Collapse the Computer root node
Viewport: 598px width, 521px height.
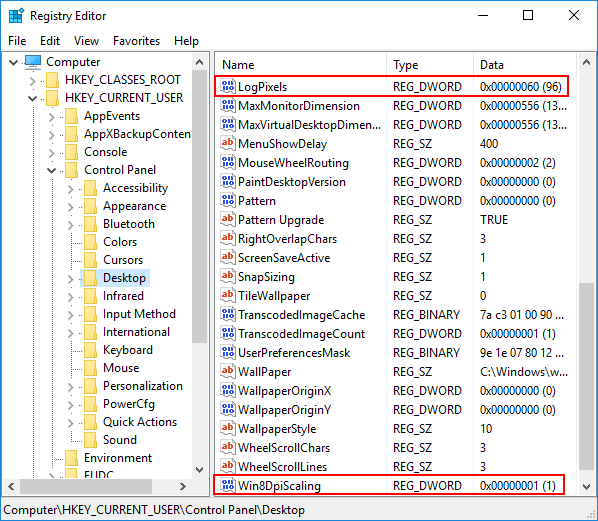(13, 62)
